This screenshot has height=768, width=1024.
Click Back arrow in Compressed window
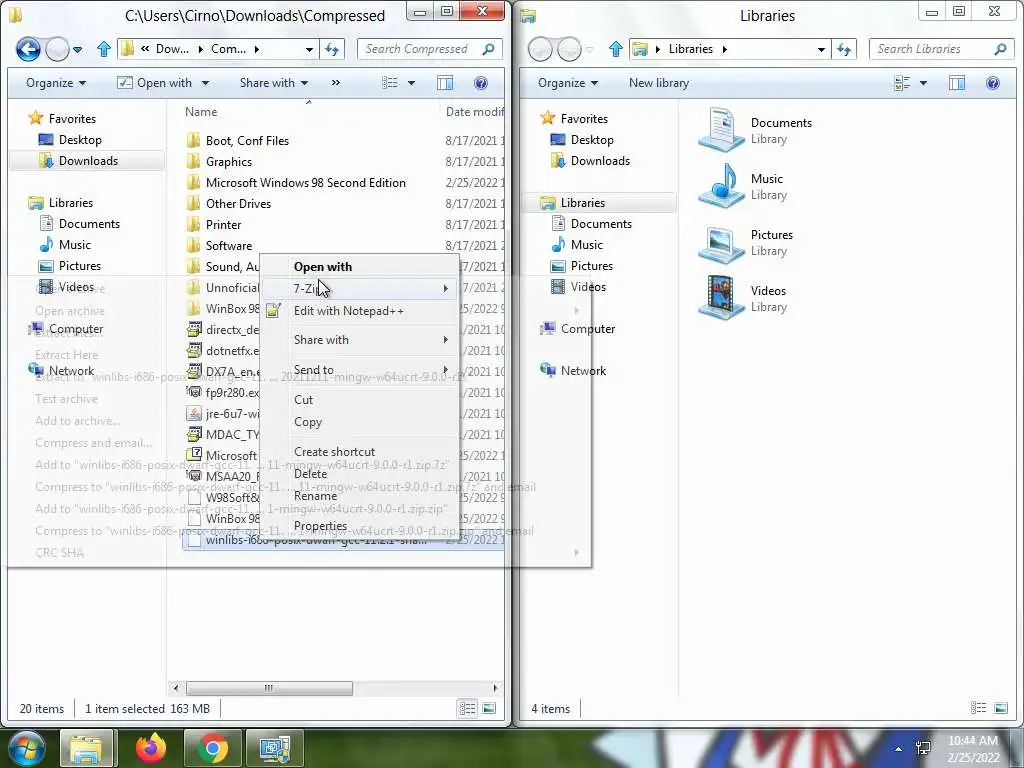(28, 49)
